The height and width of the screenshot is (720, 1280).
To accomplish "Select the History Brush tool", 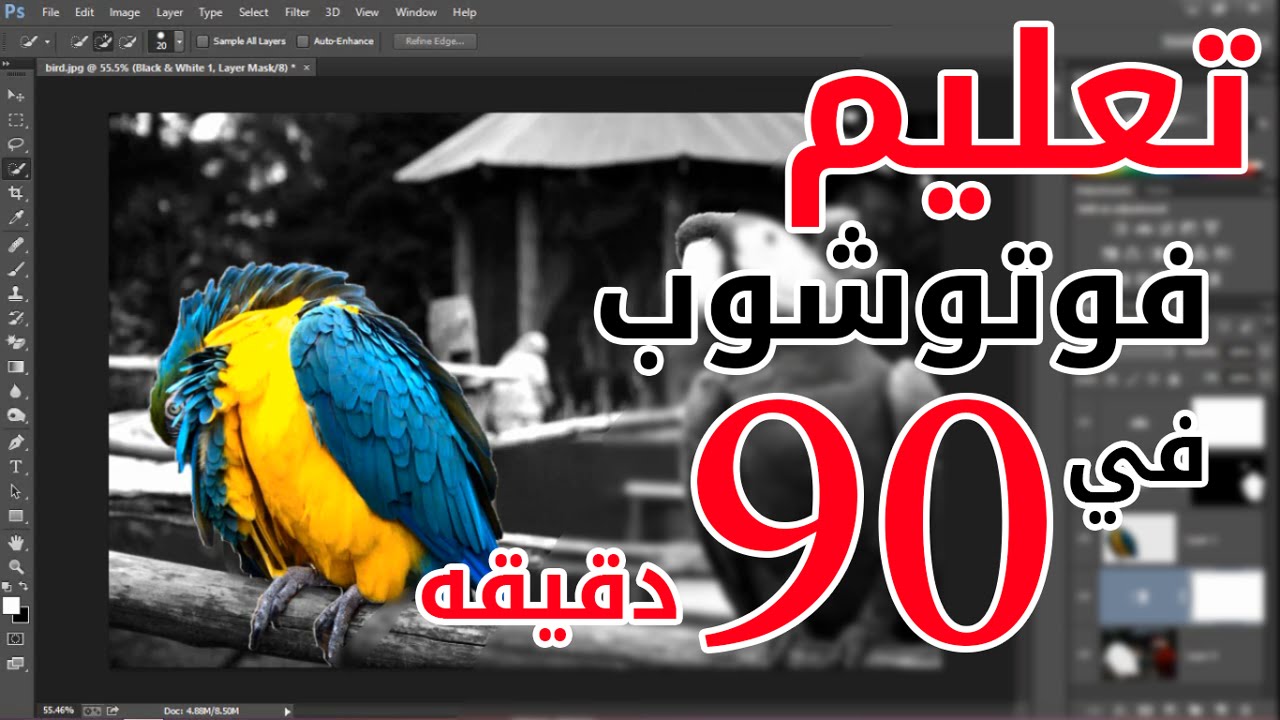I will [16, 319].
